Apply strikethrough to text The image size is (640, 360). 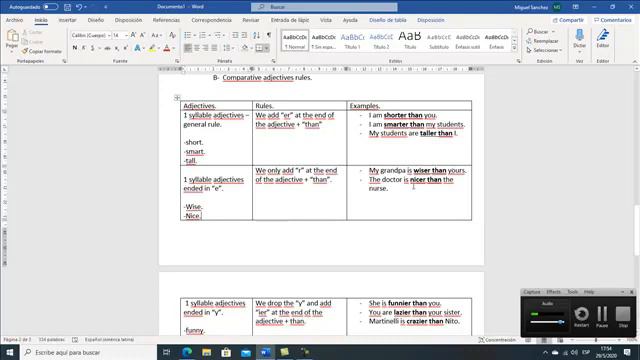[107, 48]
